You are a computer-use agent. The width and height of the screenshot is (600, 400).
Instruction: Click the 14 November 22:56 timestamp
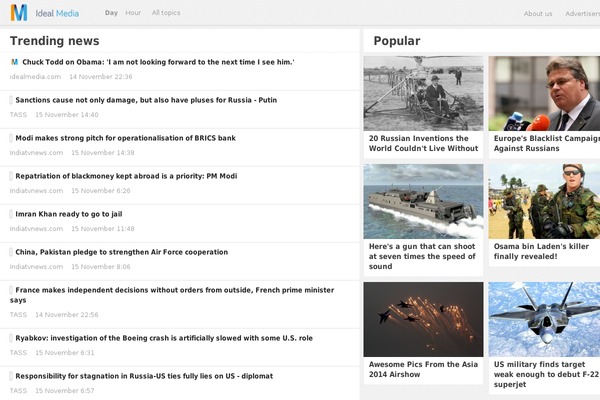(67, 315)
